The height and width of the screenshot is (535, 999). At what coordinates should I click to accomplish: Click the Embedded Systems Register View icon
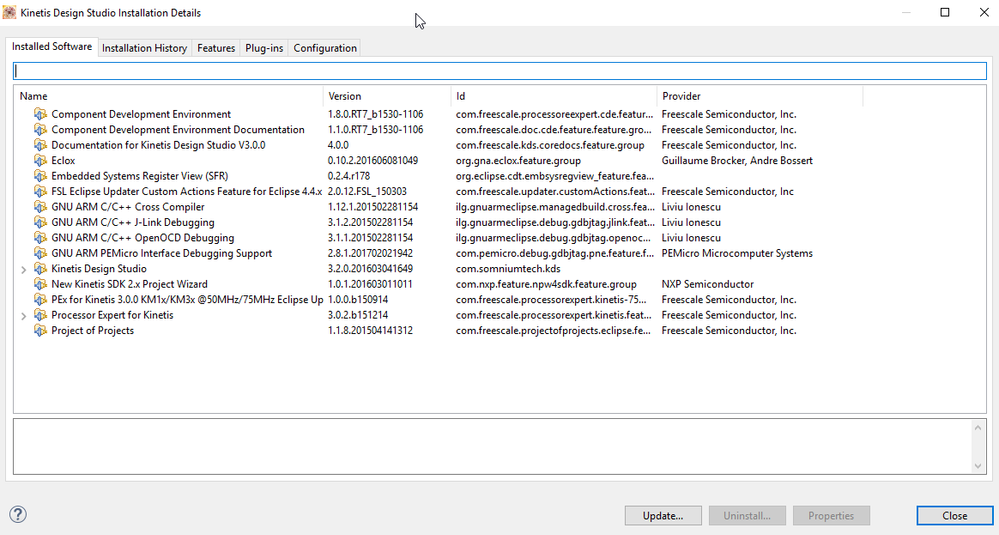coord(40,176)
